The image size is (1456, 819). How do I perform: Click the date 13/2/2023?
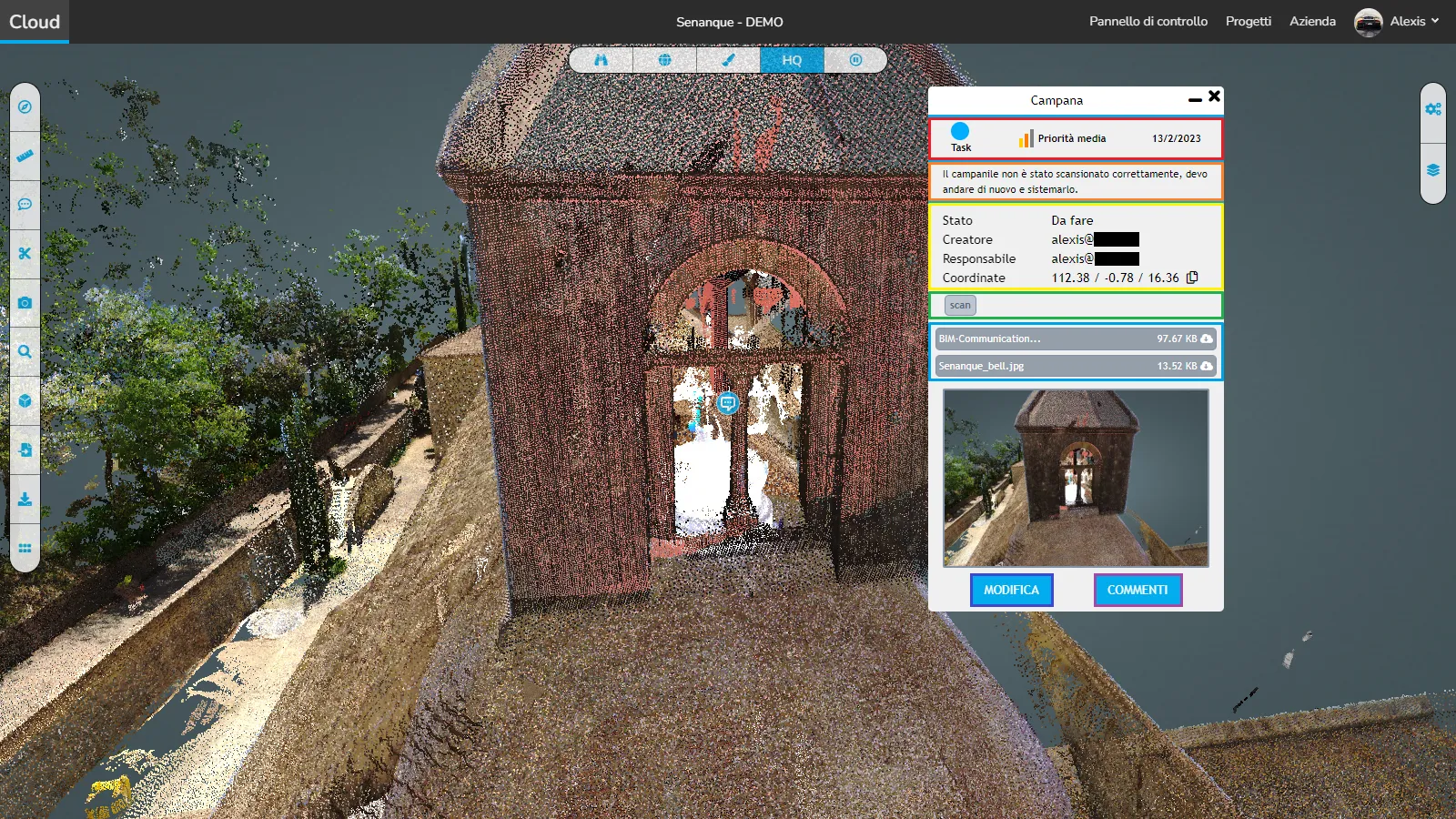click(x=1176, y=138)
